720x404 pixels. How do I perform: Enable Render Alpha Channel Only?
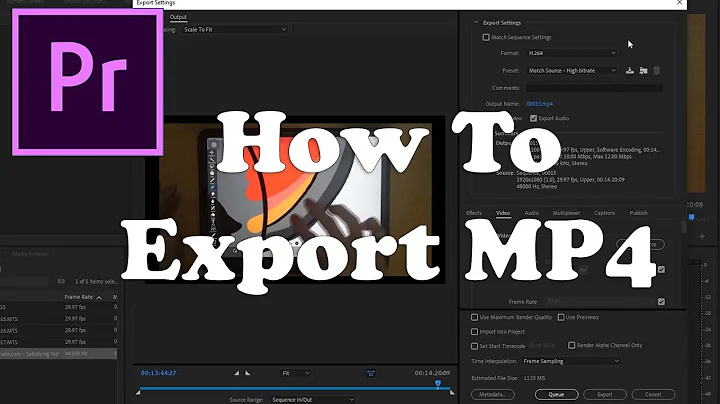coord(572,345)
